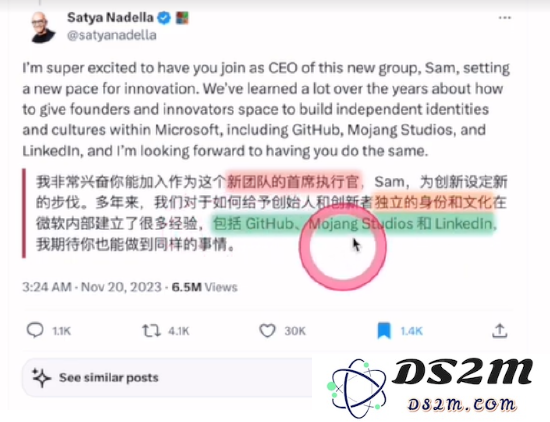
Task: Click the orange highlighted Chinese phrase
Action: [x=432, y=202]
